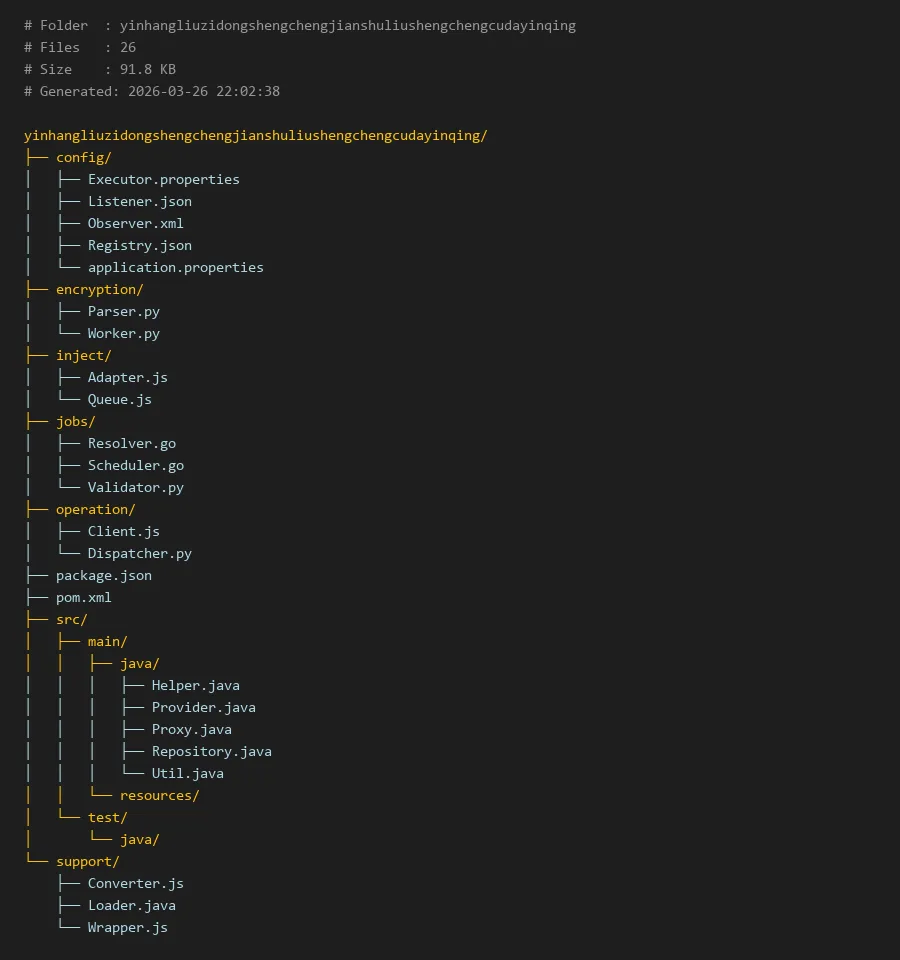900x960 pixels.
Task: Open the package.json file
Action: point(103,575)
